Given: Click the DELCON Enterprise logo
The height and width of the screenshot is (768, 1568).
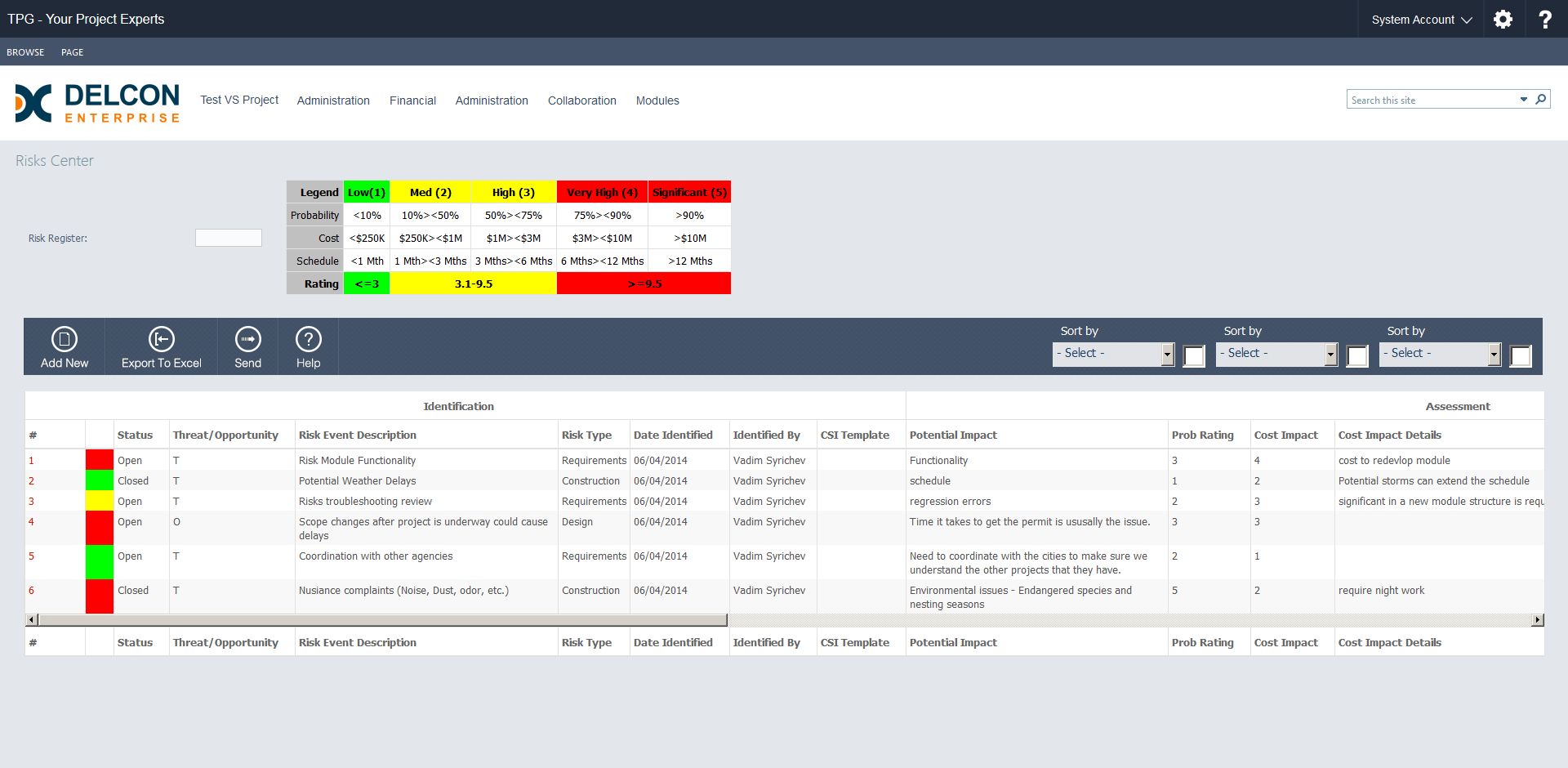Looking at the screenshot, I should pyautogui.click(x=96, y=104).
